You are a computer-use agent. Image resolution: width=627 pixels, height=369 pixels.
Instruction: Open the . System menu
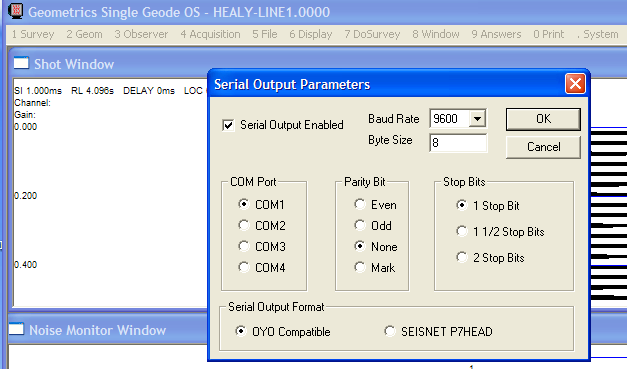(x=598, y=34)
